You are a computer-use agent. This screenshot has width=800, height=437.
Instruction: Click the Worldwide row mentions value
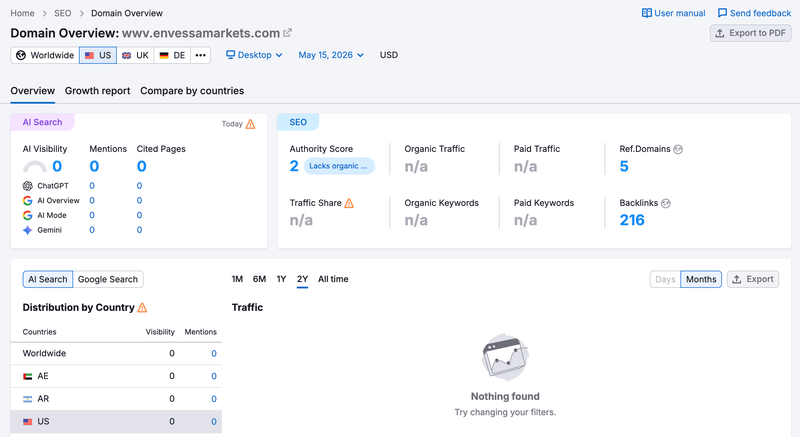coord(214,353)
